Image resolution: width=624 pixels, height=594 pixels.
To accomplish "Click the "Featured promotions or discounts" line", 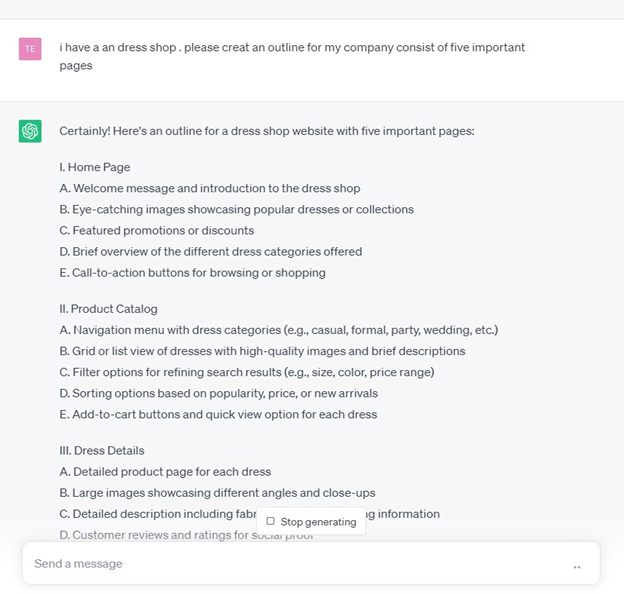I will coord(157,231).
